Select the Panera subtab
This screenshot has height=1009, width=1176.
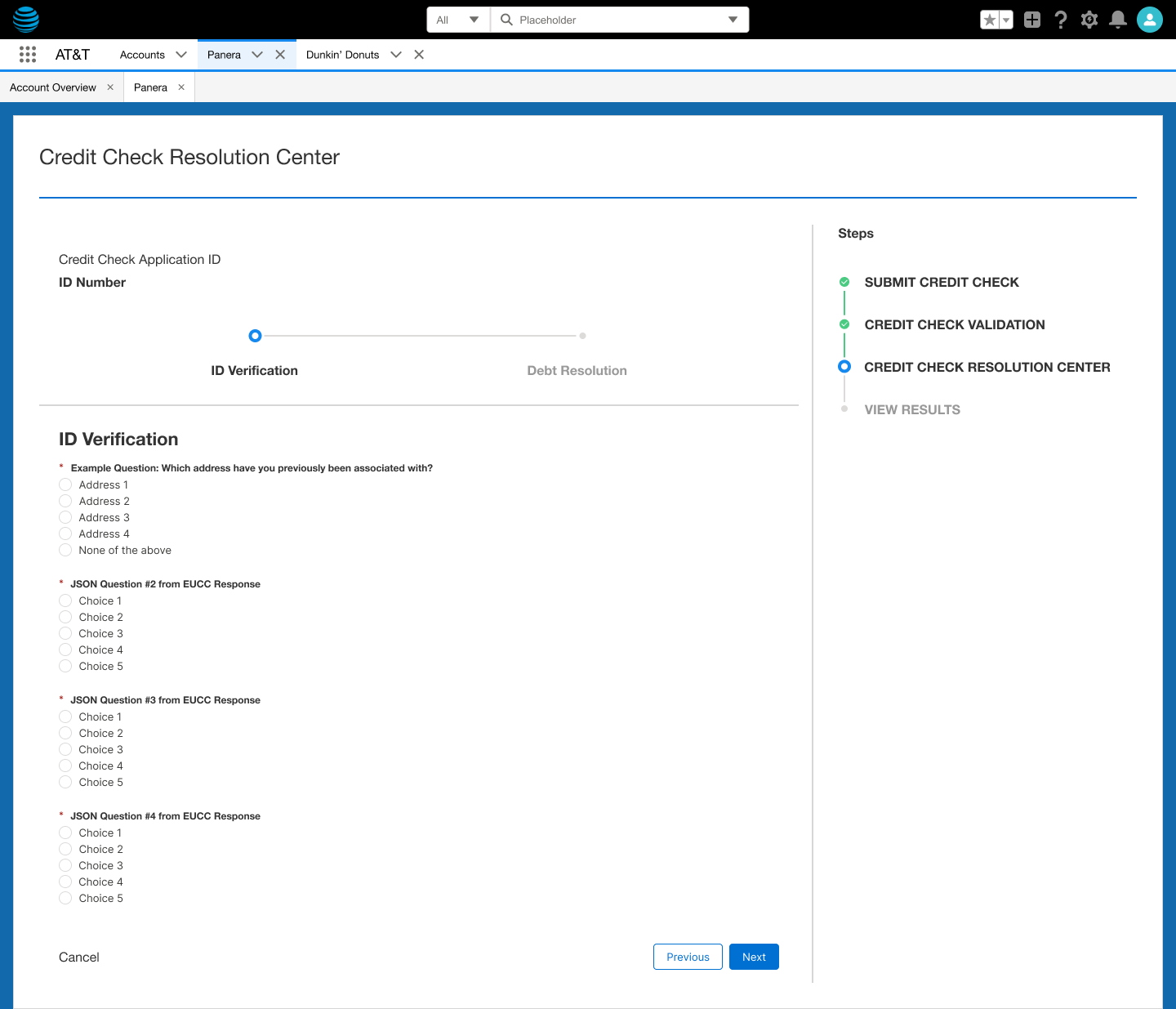[x=150, y=87]
